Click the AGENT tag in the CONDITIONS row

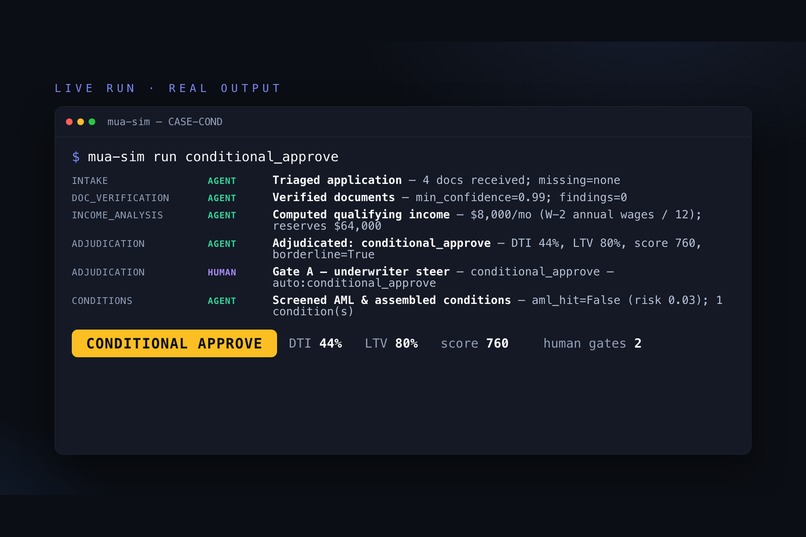point(222,301)
